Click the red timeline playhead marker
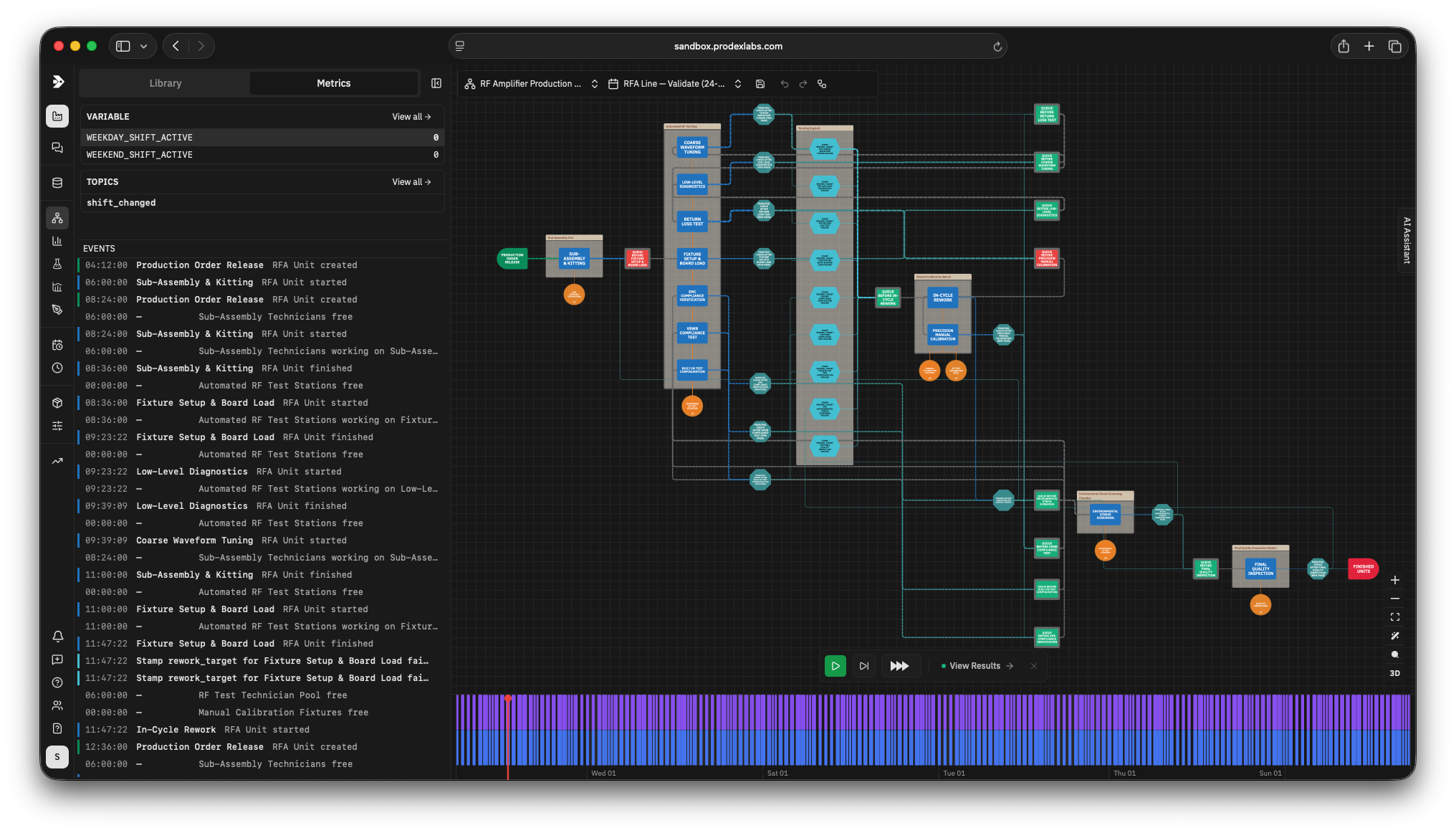This screenshot has height=833, width=1456. (x=508, y=698)
